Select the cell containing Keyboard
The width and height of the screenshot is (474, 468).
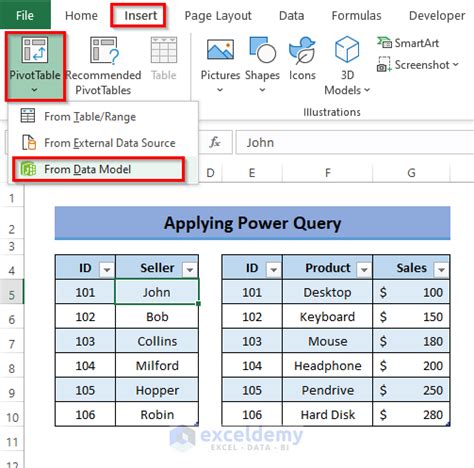coord(327,317)
